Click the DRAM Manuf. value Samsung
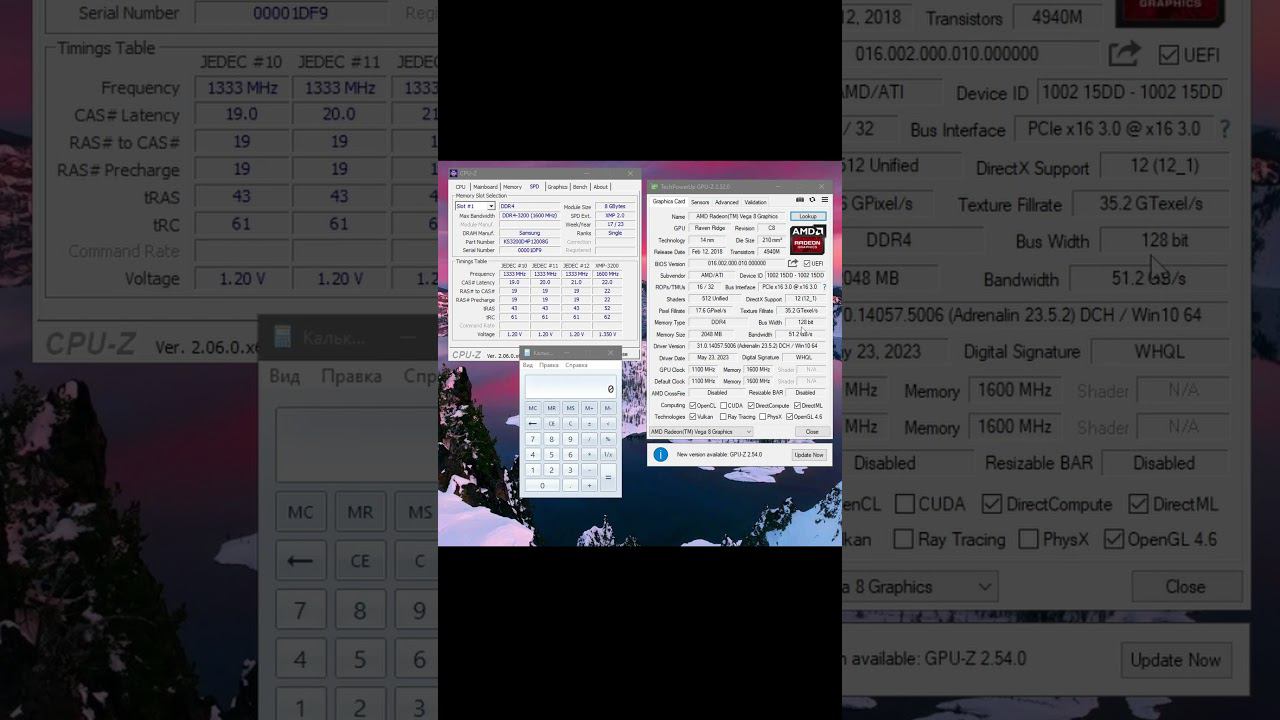The height and width of the screenshot is (720, 1280). (529, 233)
